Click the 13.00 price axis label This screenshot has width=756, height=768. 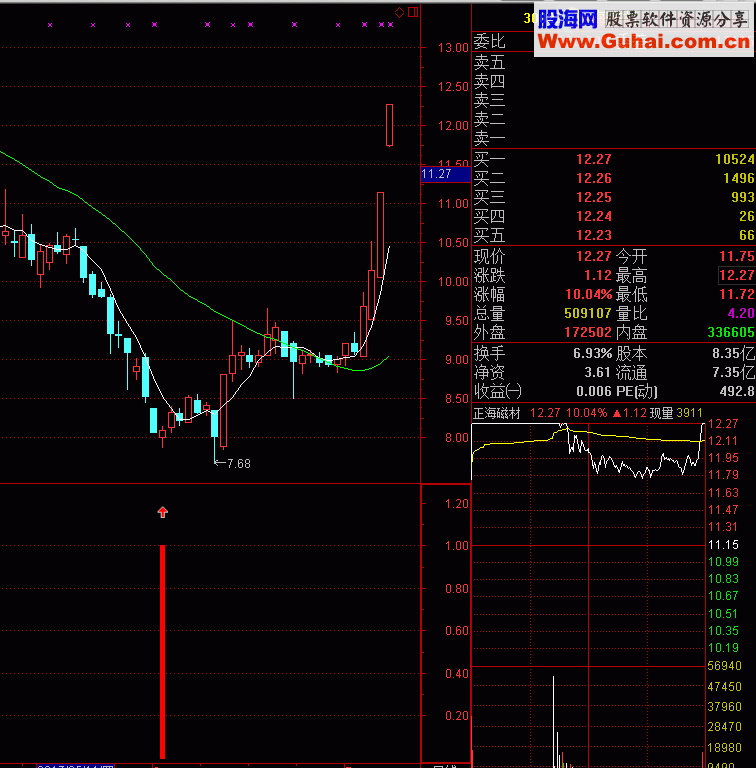(x=453, y=48)
